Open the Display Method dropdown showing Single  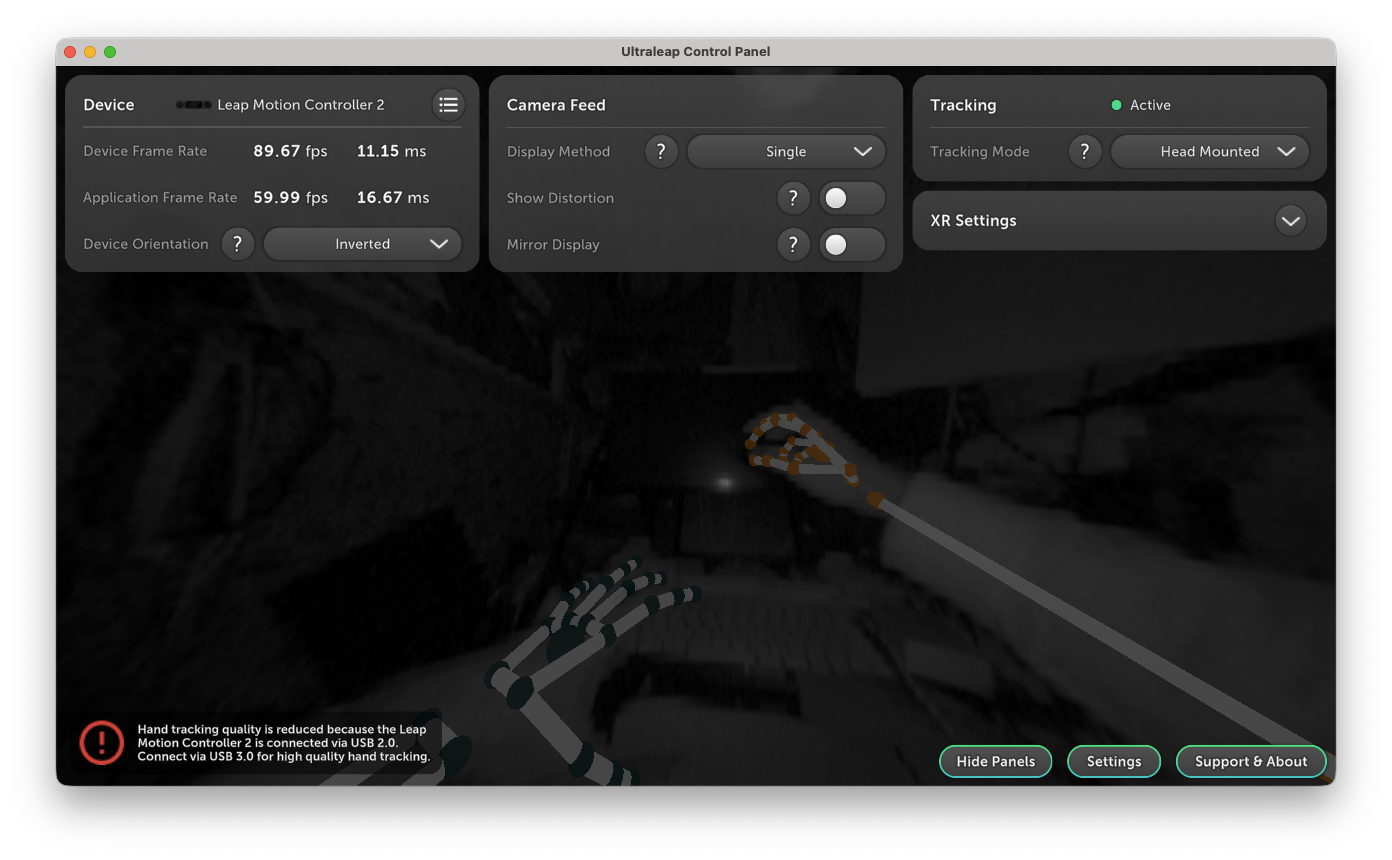(x=786, y=152)
